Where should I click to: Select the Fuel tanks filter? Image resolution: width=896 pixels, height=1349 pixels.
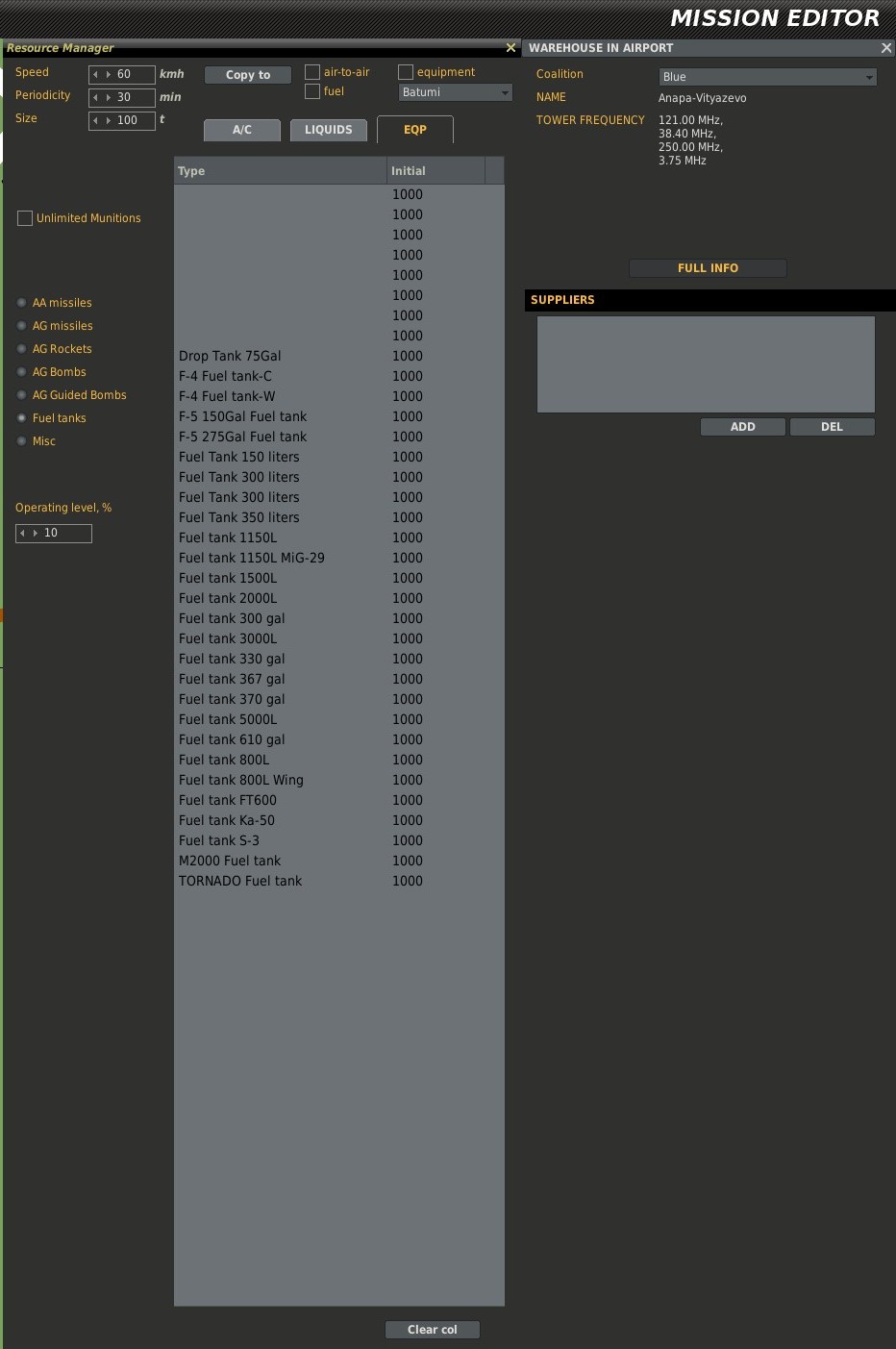coord(22,418)
